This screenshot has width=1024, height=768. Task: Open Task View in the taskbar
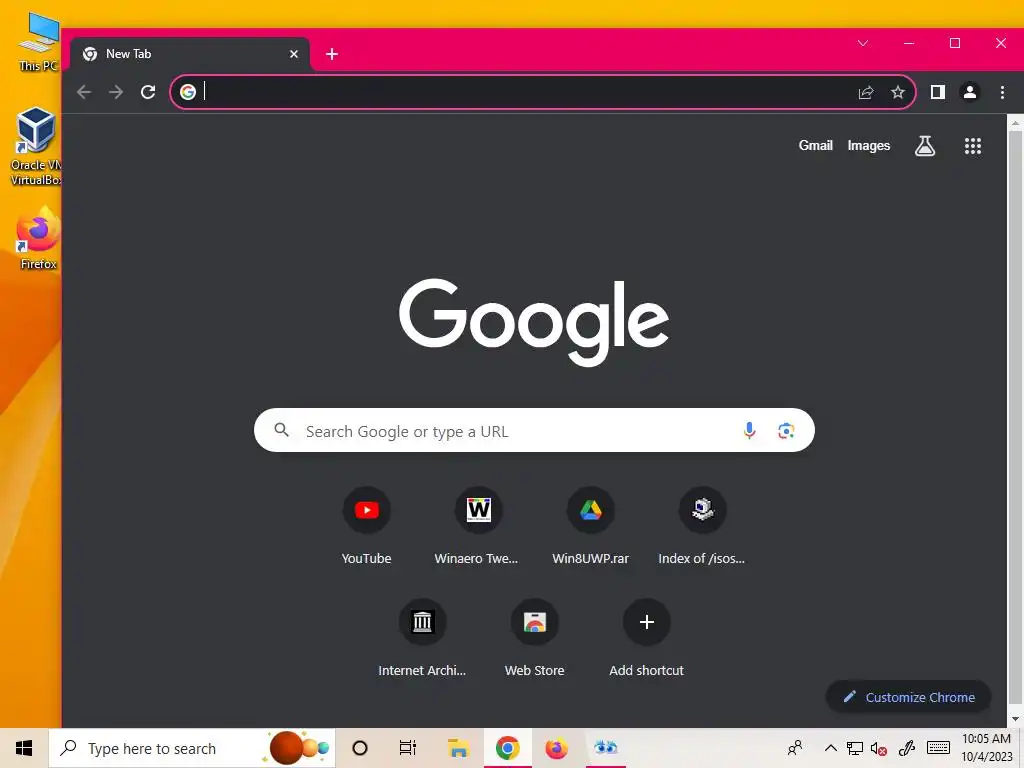(408, 748)
